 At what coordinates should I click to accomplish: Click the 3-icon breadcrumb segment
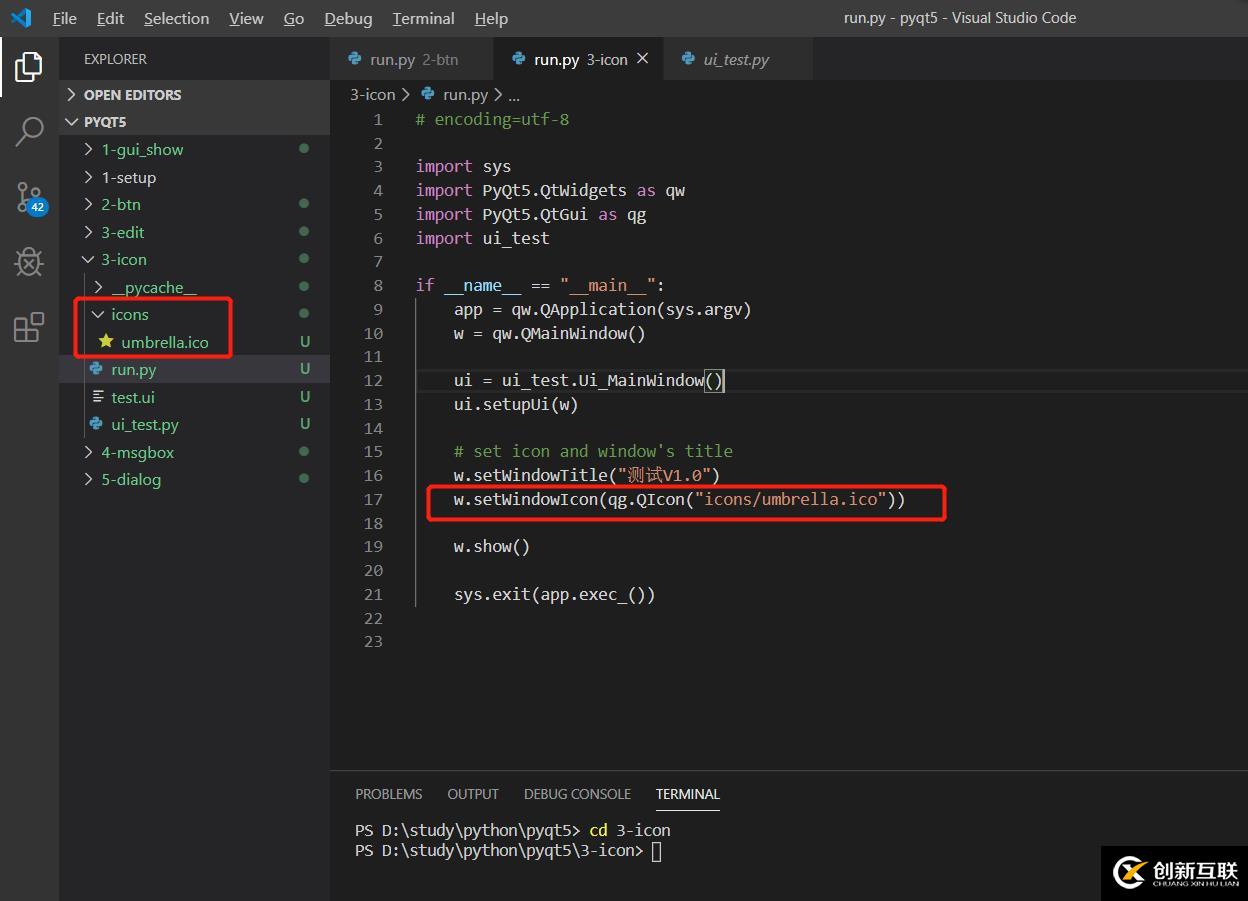point(373,94)
